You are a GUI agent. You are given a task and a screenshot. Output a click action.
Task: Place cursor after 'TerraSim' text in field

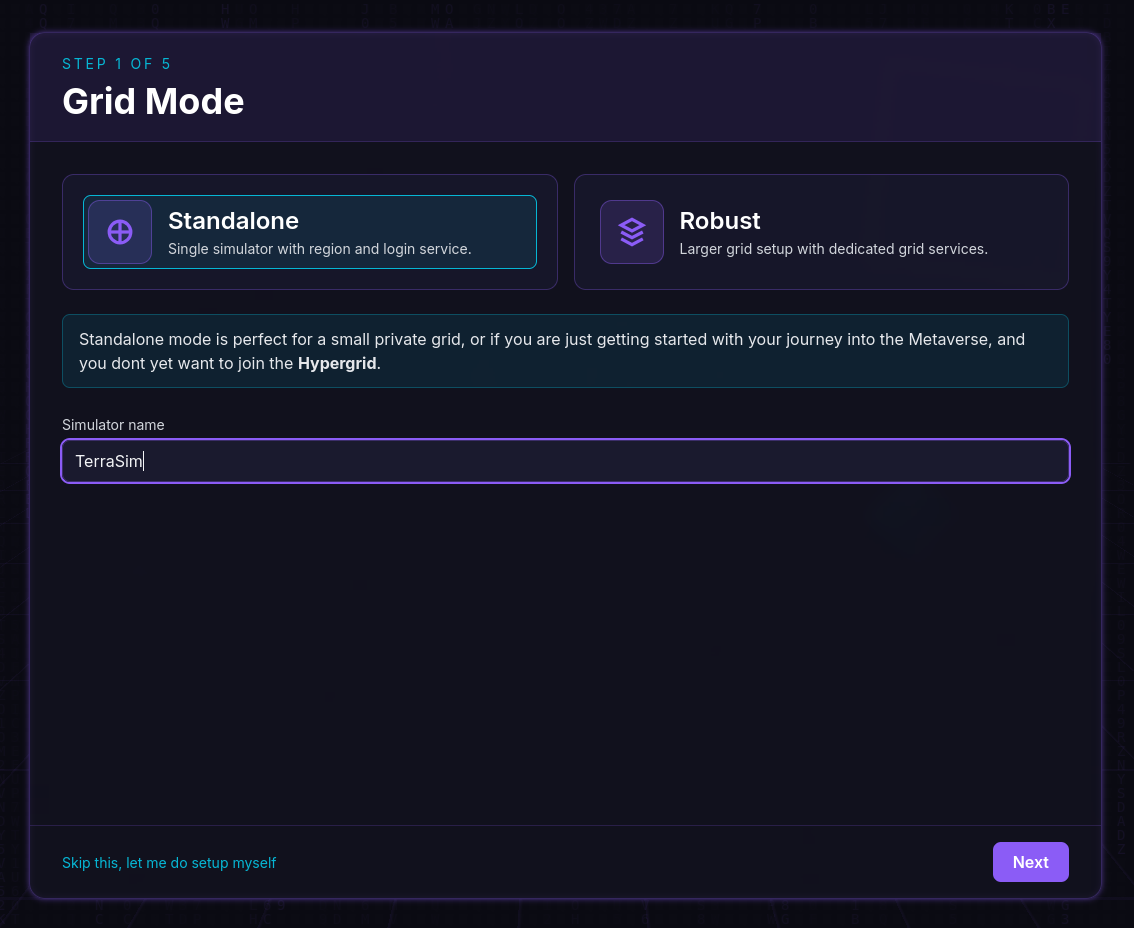(144, 461)
